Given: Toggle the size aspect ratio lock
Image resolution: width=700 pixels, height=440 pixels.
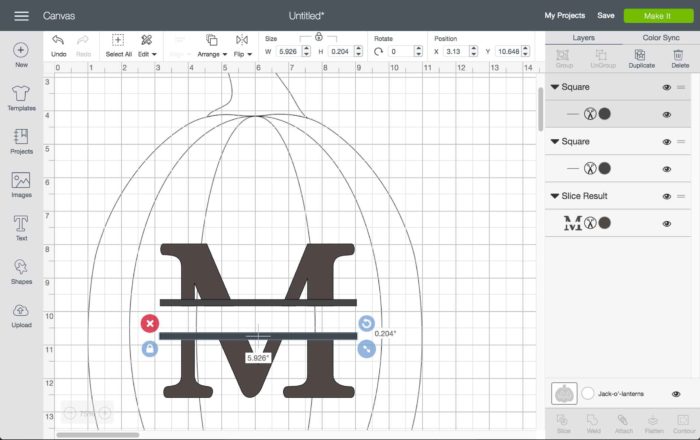Looking at the screenshot, I should tap(318, 37).
